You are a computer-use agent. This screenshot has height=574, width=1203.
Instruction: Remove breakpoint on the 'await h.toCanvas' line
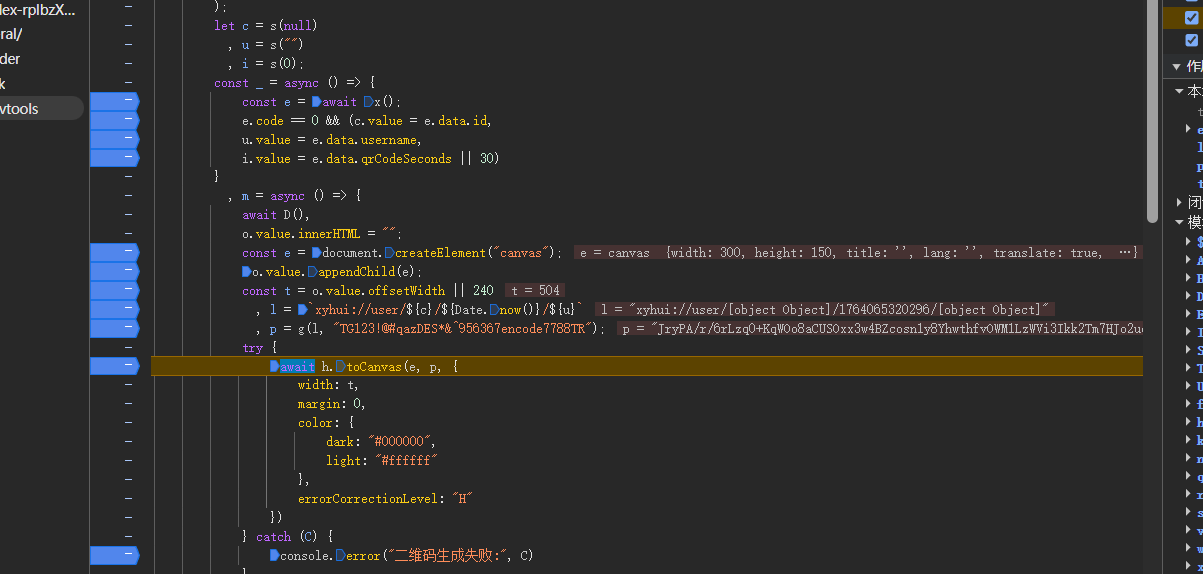click(114, 366)
